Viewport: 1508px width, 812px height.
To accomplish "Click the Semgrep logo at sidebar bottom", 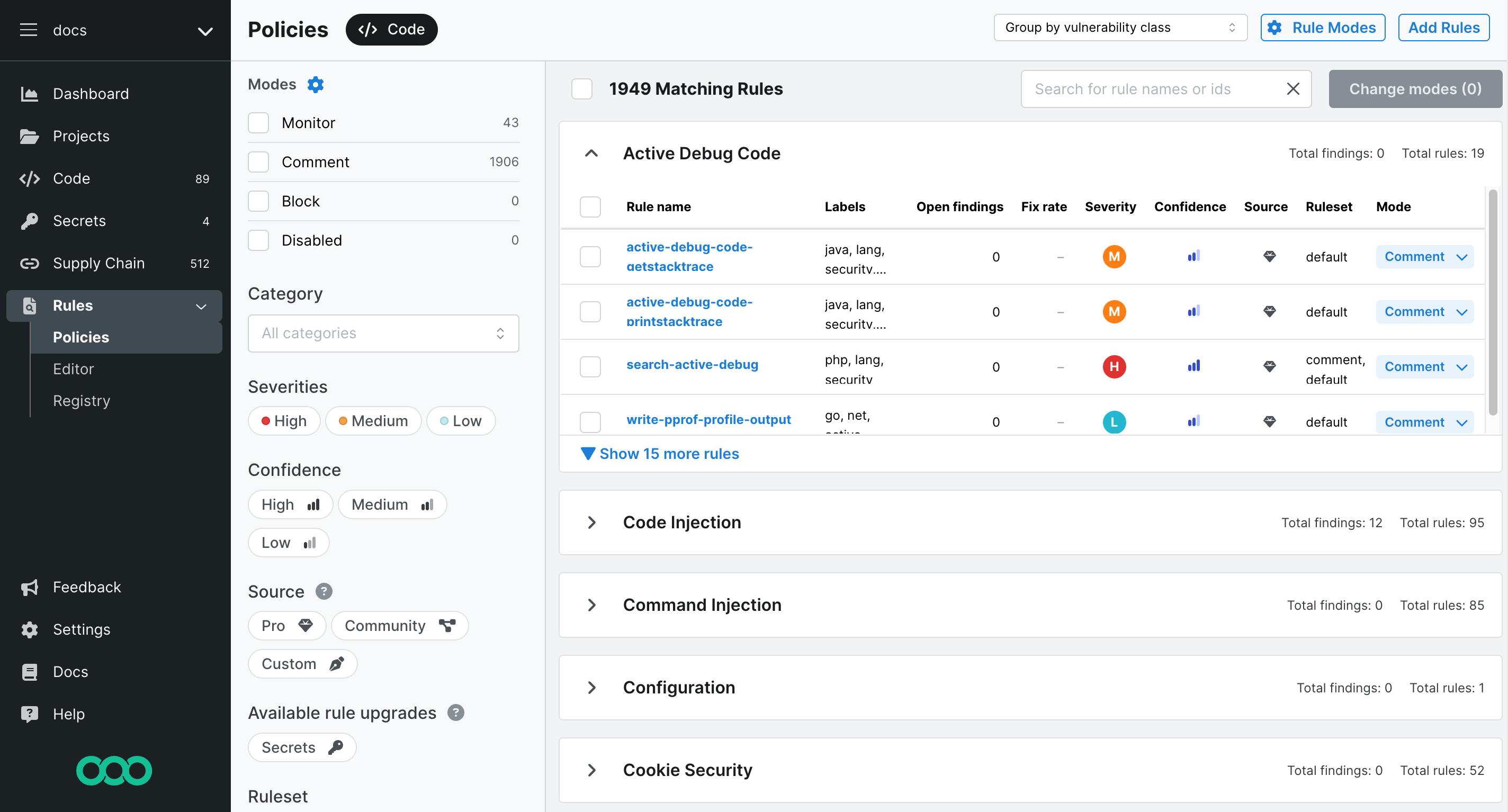I will (x=114, y=770).
